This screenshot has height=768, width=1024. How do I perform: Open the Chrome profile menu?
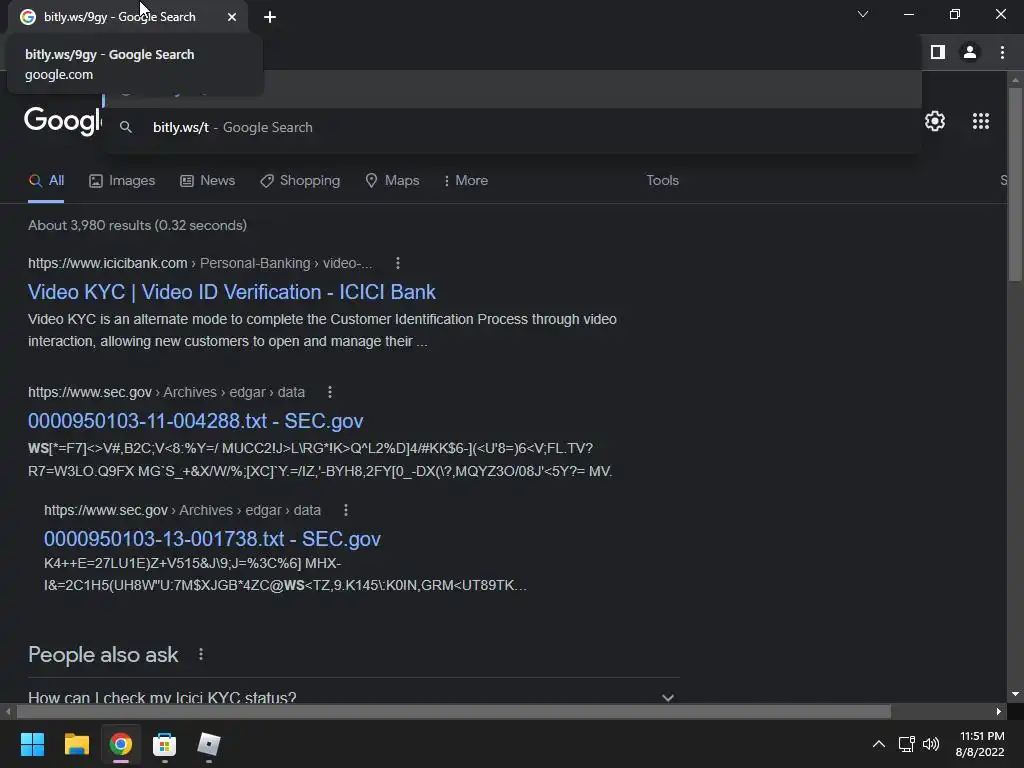[969, 52]
